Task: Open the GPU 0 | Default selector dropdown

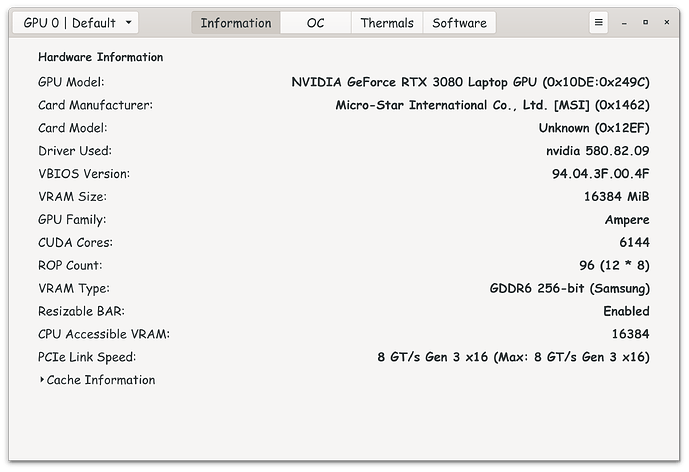Action: pyautogui.click(x=76, y=22)
